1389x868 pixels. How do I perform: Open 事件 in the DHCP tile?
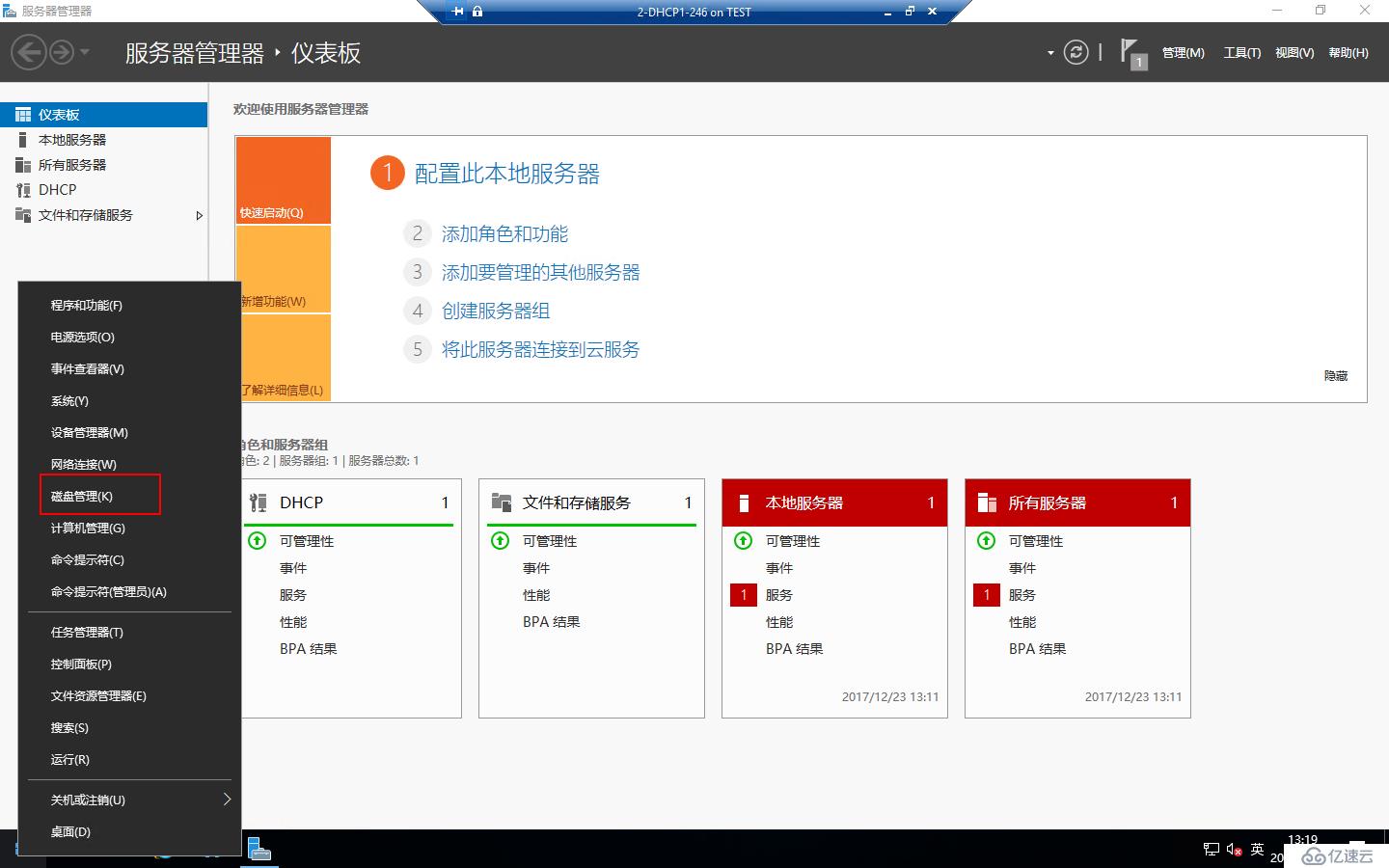pos(293,568)
